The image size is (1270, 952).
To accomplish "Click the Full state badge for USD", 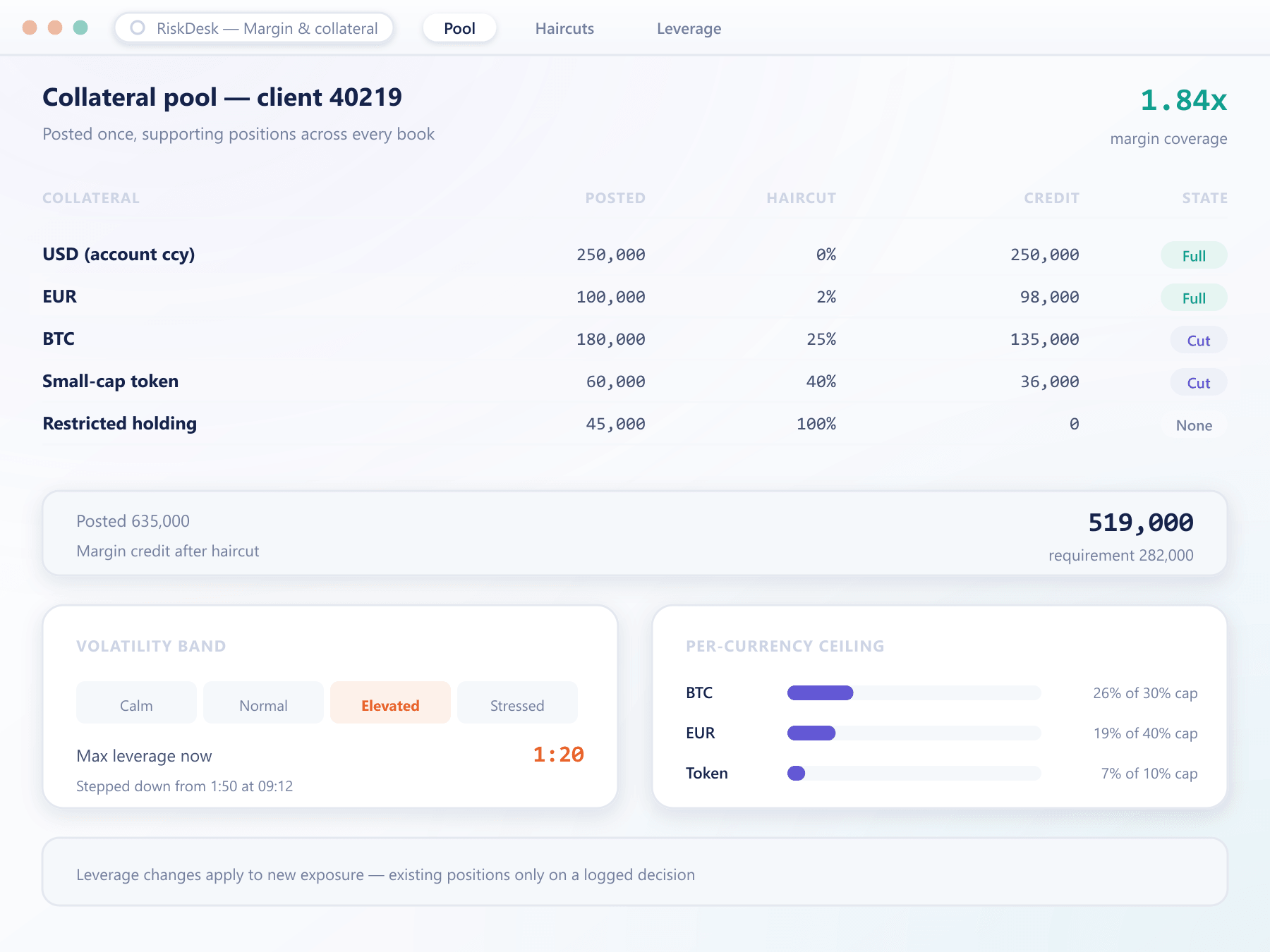I will tap(1194, 255).
